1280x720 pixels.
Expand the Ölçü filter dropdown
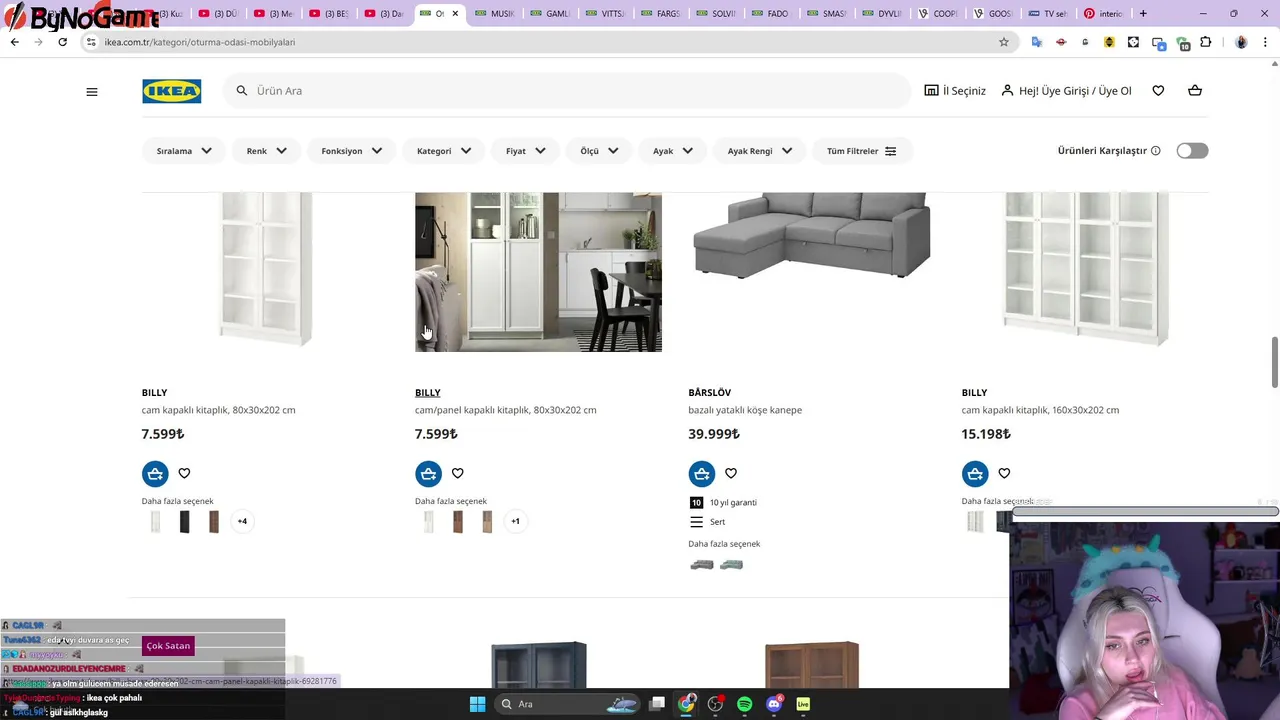[x=599, y=151]
